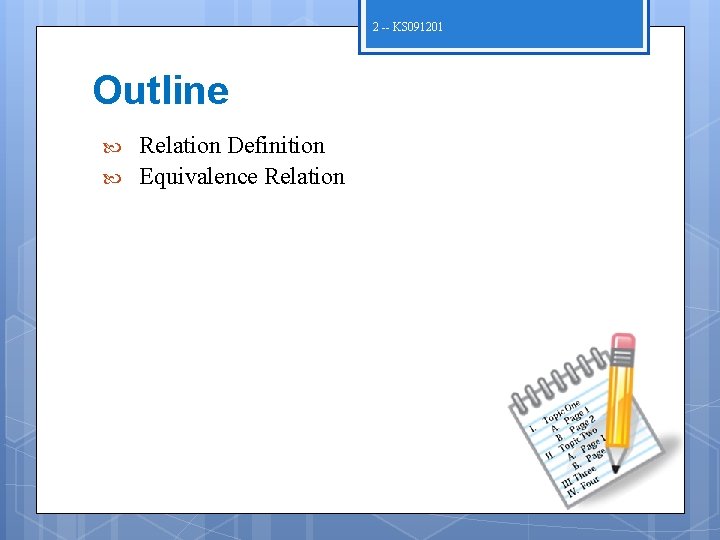Click the '2 -- KS091201' slide number label
The height and width of the screenshot is (540, 720).
point(408,27)
